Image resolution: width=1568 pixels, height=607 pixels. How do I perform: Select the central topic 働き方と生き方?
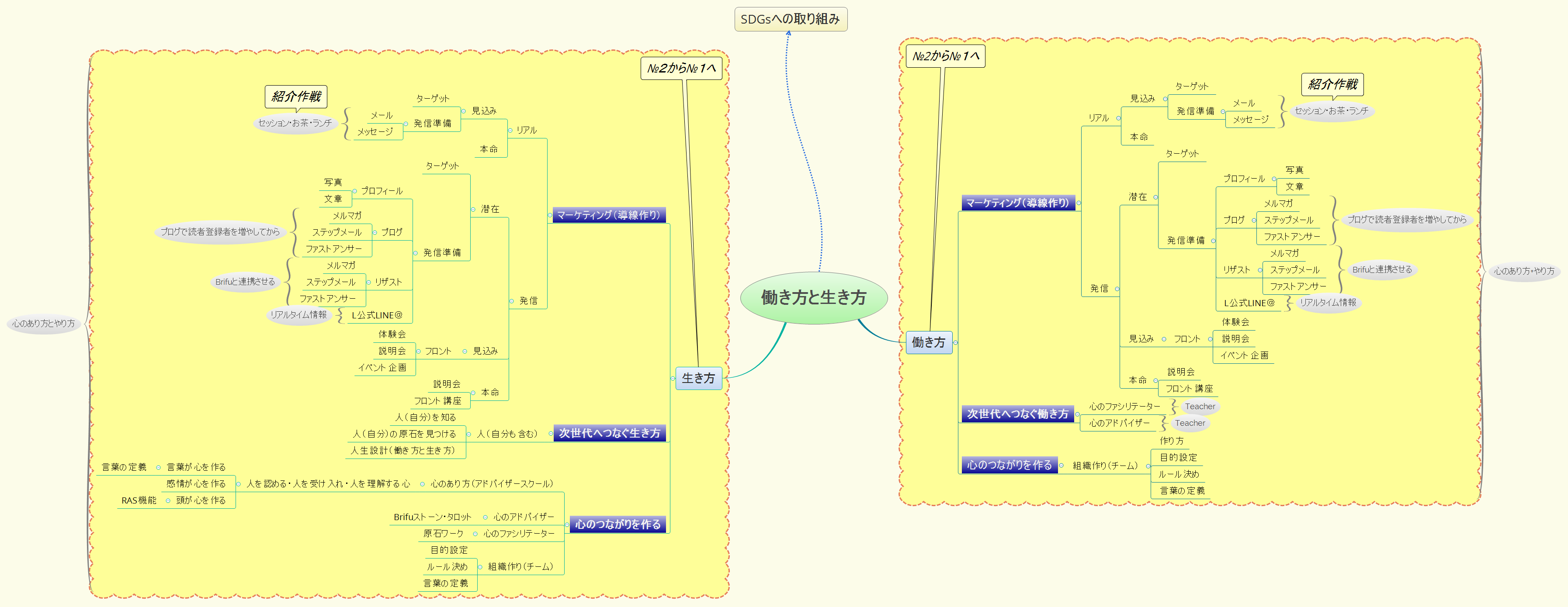815,298
